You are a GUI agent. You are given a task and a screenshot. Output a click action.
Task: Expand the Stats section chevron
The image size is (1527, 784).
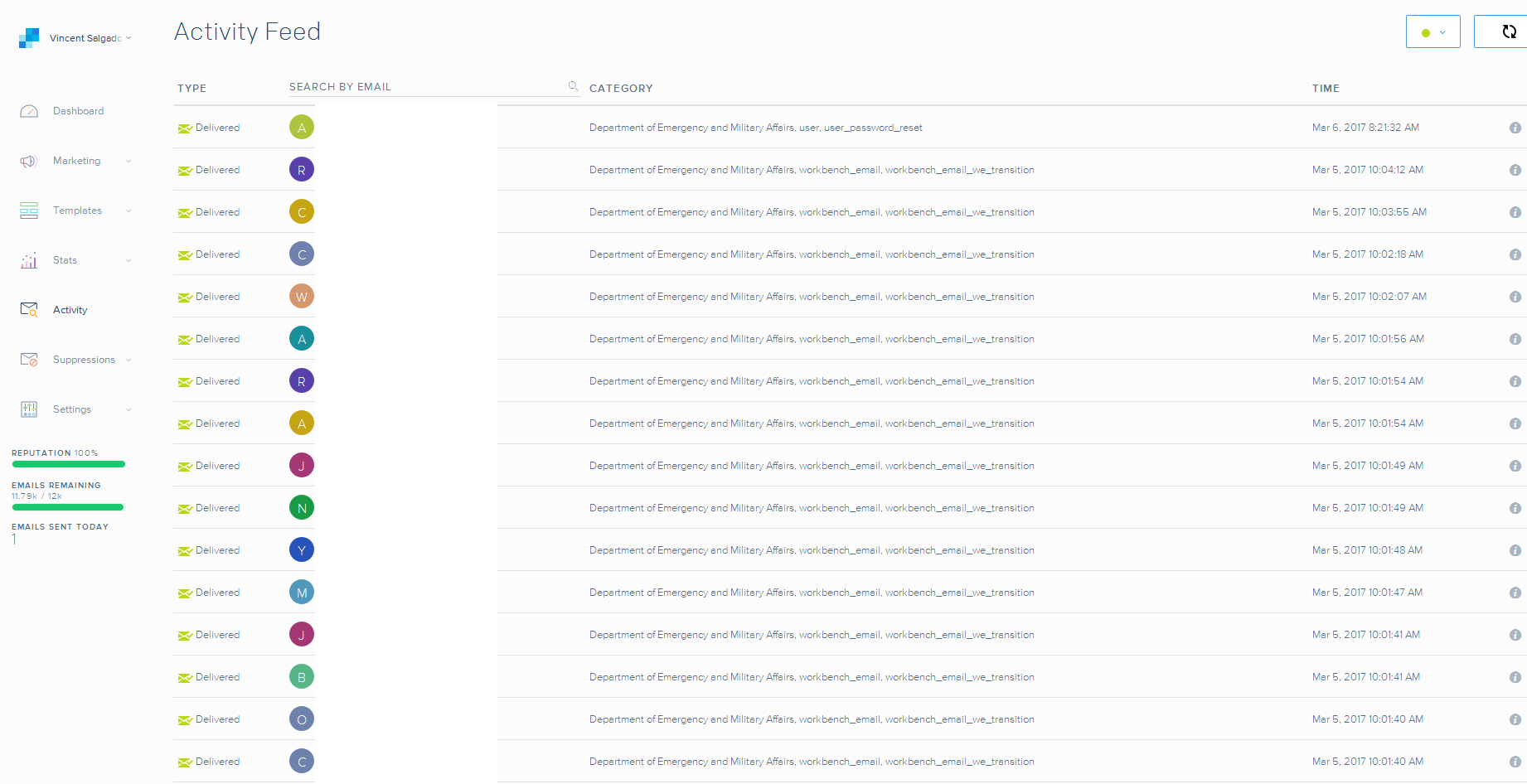pyautogui.click(x=128, y=260)
